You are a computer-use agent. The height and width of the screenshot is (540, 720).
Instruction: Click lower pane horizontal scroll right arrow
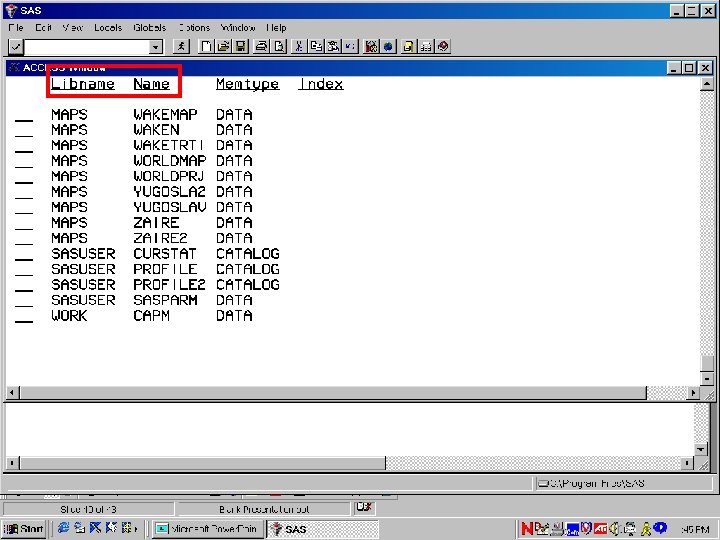click(x=687, y=463)
